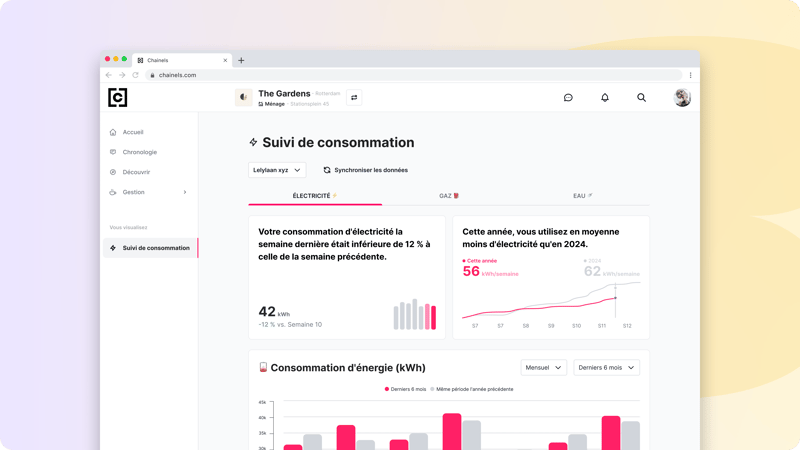
Task: Click the Chronologie sidebar icon
Action: (113, 152)
